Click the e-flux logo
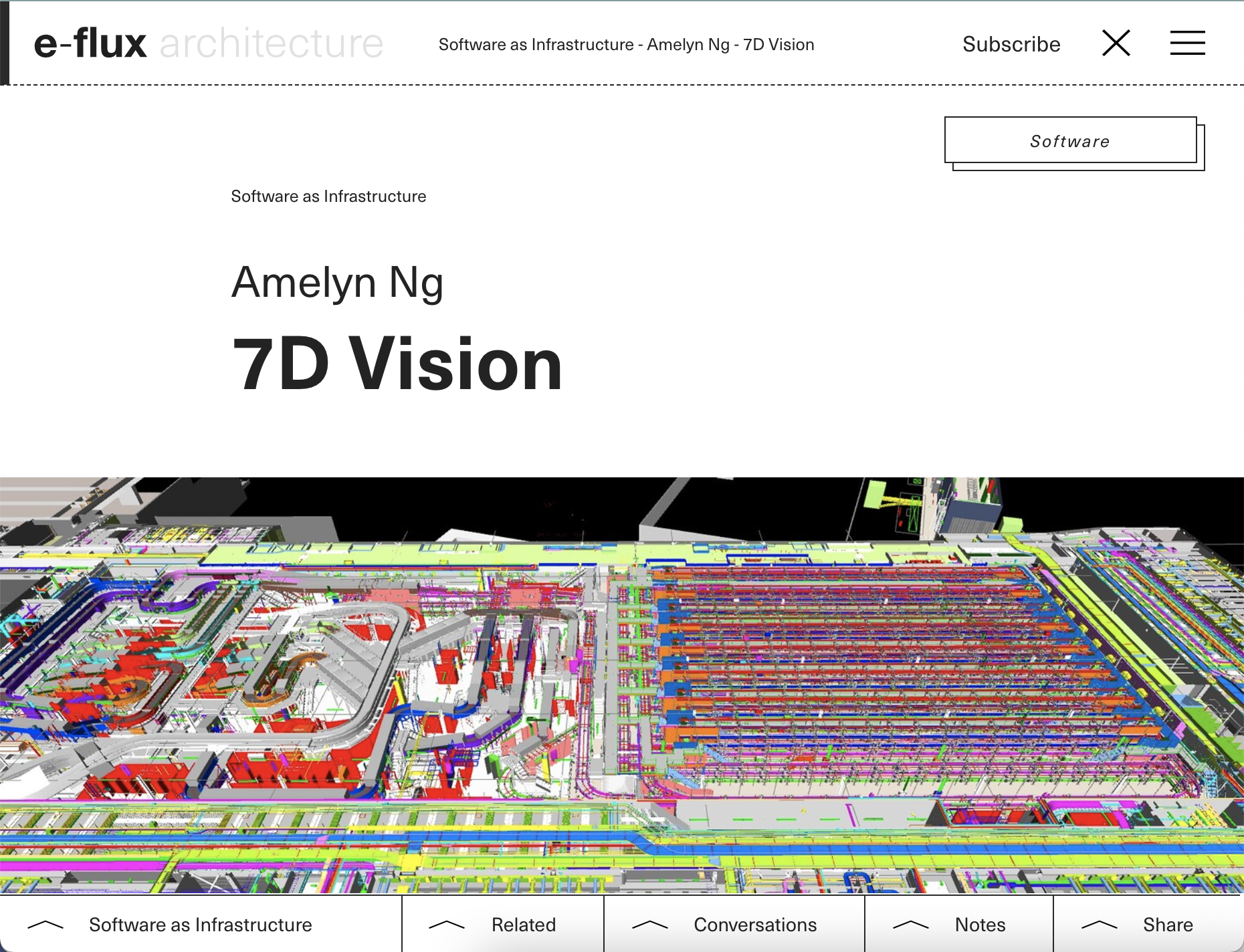Screen dimensions: 1244x952 (x=90, y=43)
